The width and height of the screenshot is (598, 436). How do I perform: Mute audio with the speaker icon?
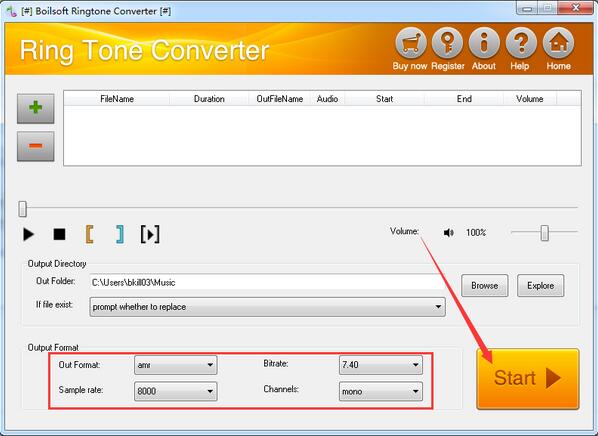click(x=448, y=232)
